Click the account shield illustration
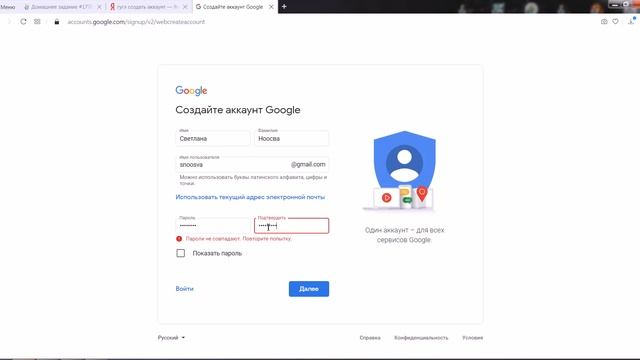640x360 pixels. click(x=404, y=170)
